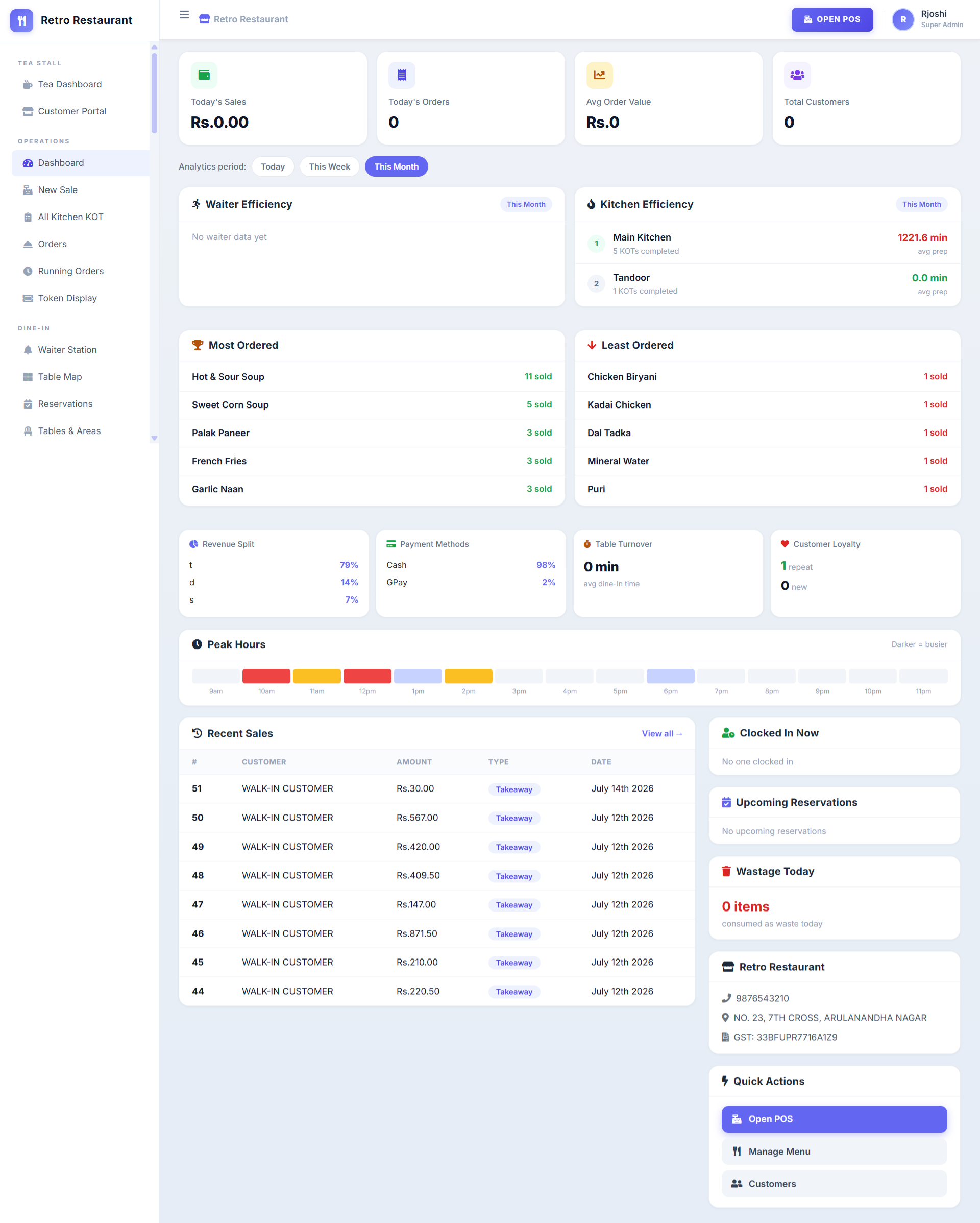Follow the View all recent sales link

662,733
